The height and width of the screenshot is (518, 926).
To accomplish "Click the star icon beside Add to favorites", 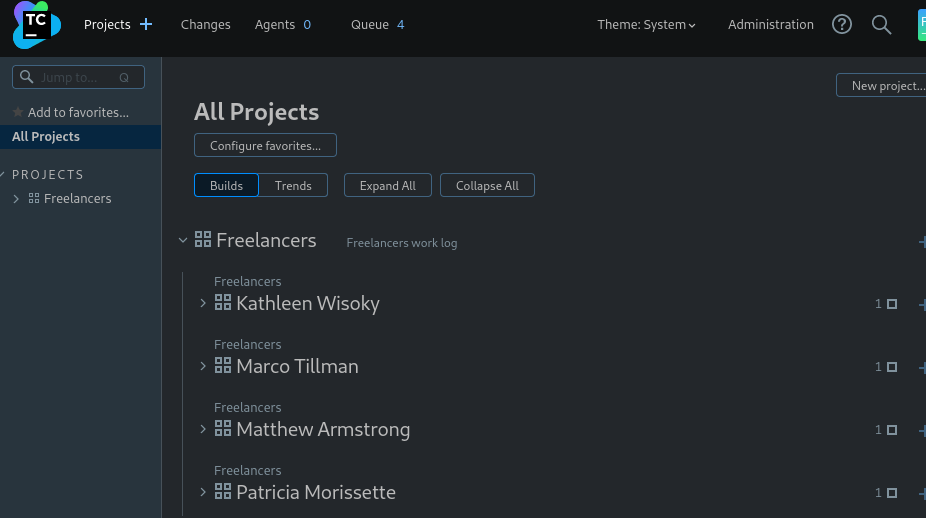I will pos(18,112).
